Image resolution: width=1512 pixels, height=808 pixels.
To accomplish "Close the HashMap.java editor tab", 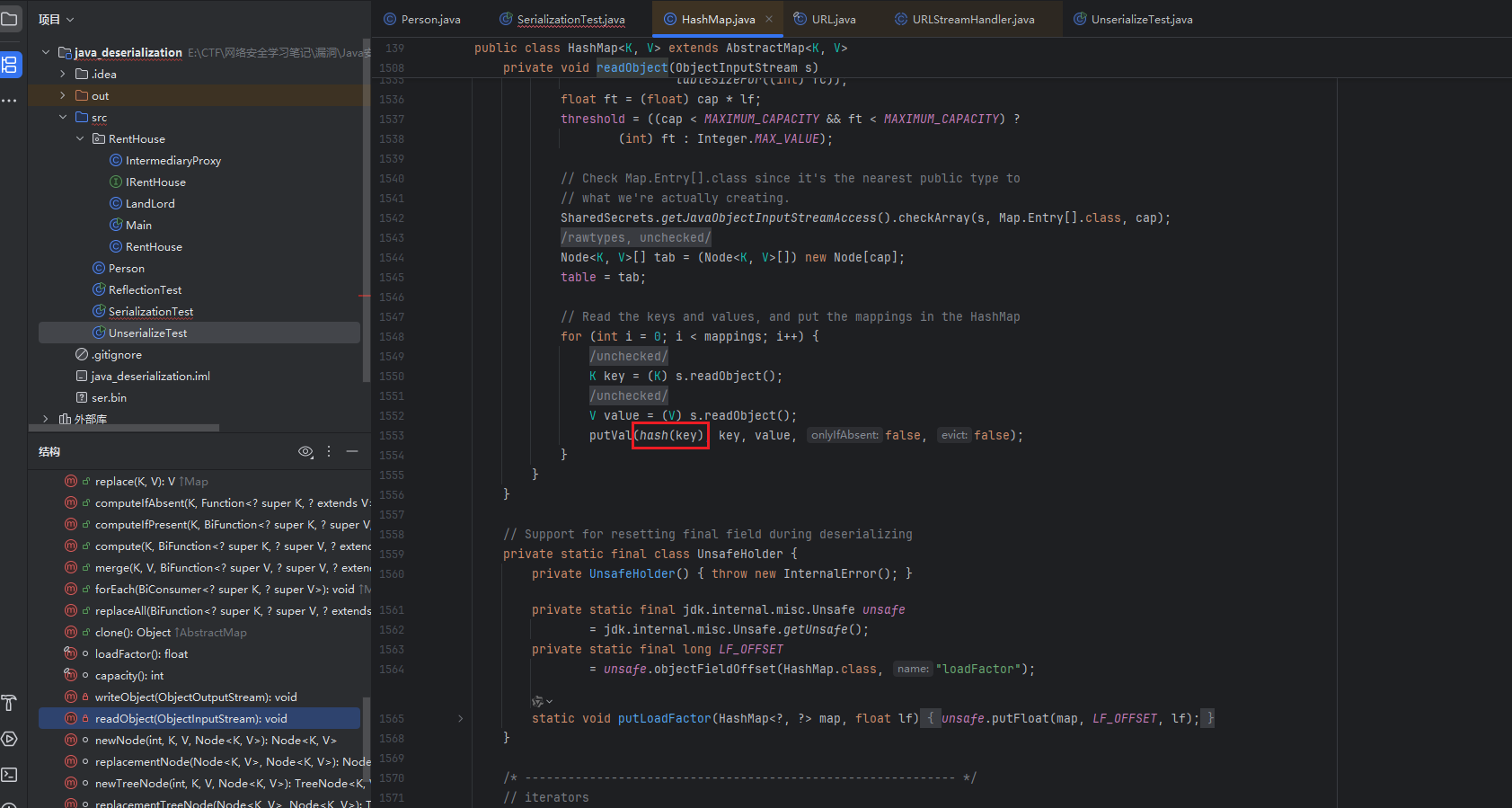I will click(769, 19).
